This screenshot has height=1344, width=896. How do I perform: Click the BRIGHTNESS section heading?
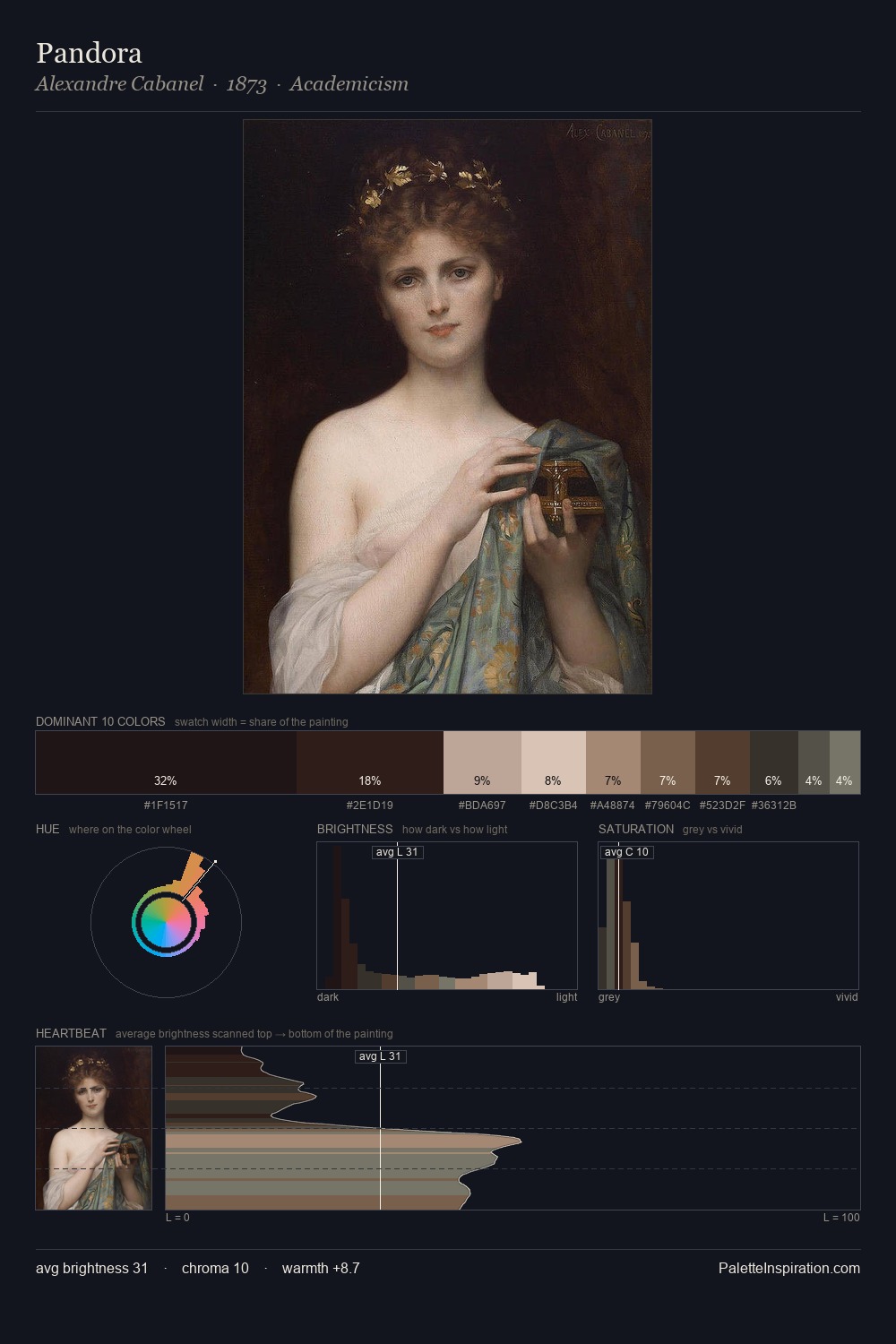pos(355,829)
